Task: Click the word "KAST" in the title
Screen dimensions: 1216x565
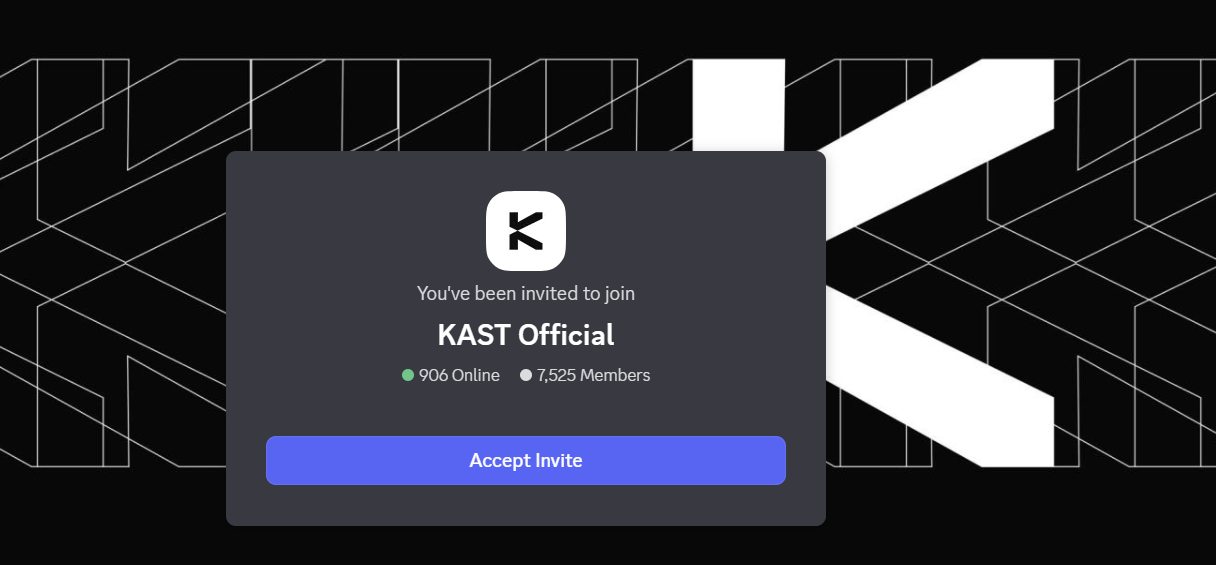Action: pos(474,335)
